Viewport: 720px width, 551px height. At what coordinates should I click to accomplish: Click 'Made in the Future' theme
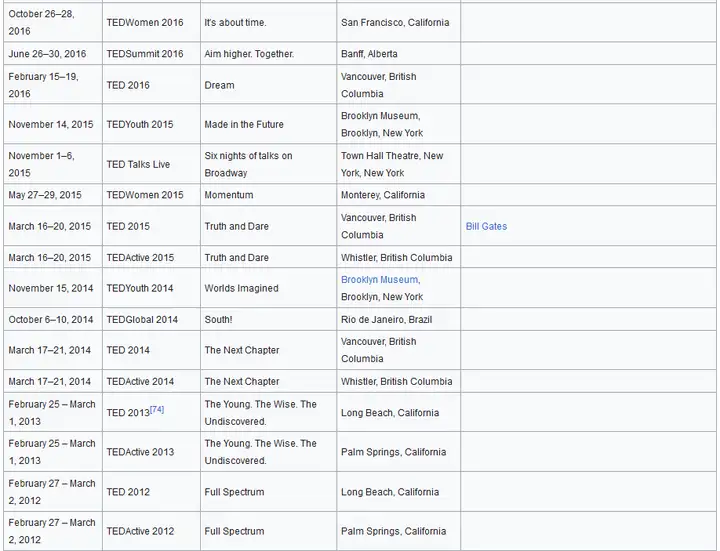click(244, 124)
